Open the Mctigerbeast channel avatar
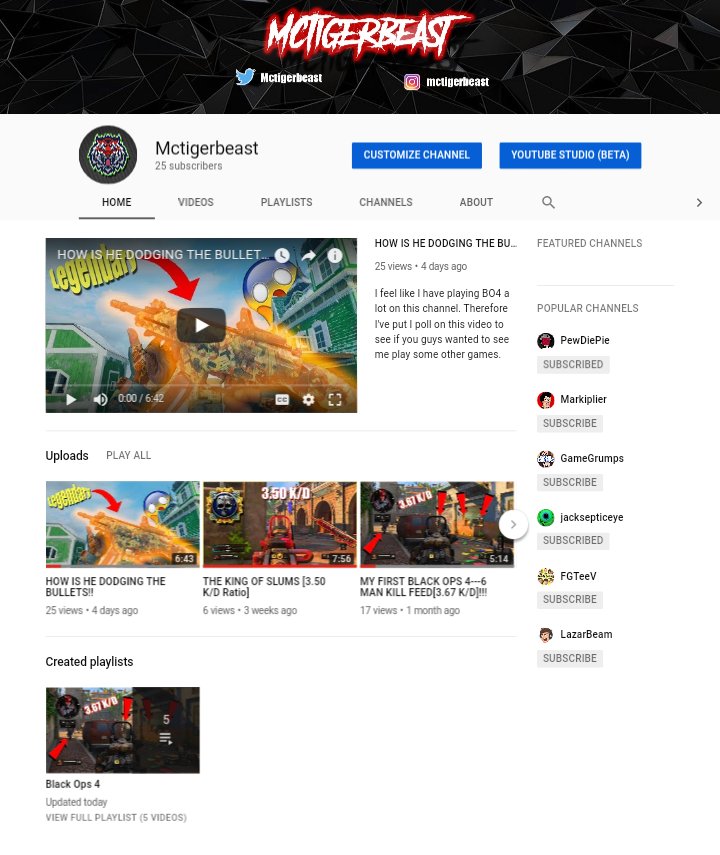The image size is (720, 855). click(108, 155)
